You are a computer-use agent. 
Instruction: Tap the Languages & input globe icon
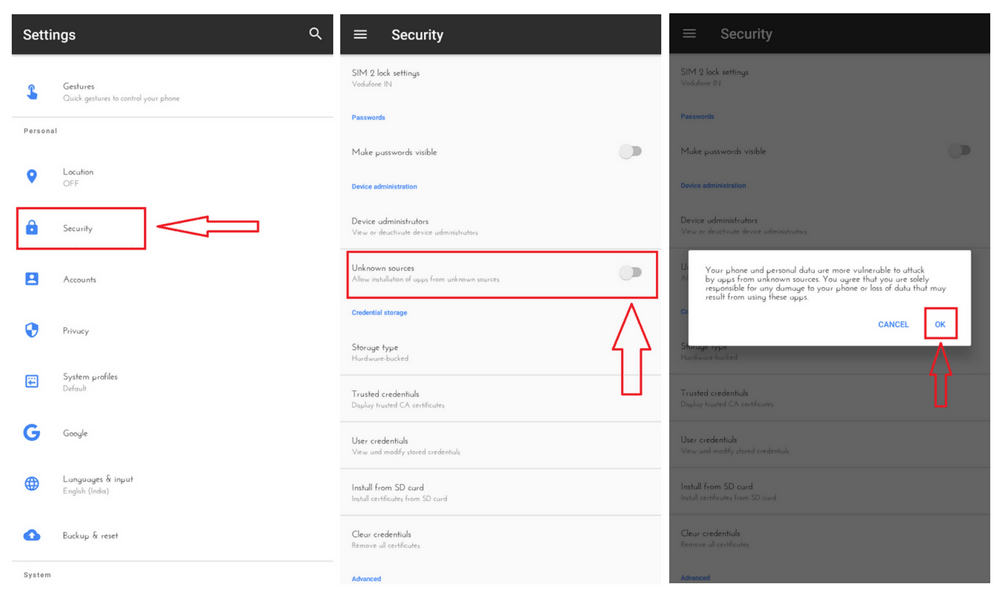pyautogui.click(x=32, y=484)
